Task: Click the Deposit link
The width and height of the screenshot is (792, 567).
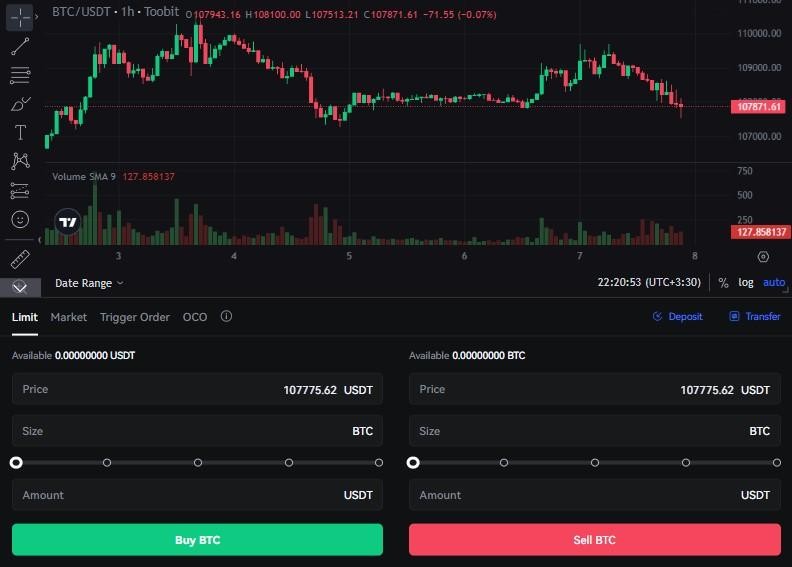Action: tap(678, 317)
